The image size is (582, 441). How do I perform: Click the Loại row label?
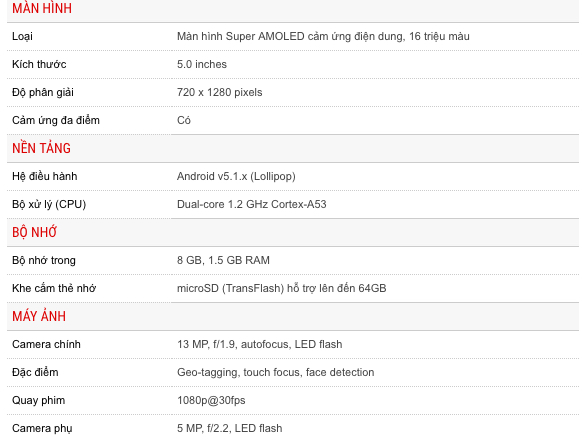[22, 36]
